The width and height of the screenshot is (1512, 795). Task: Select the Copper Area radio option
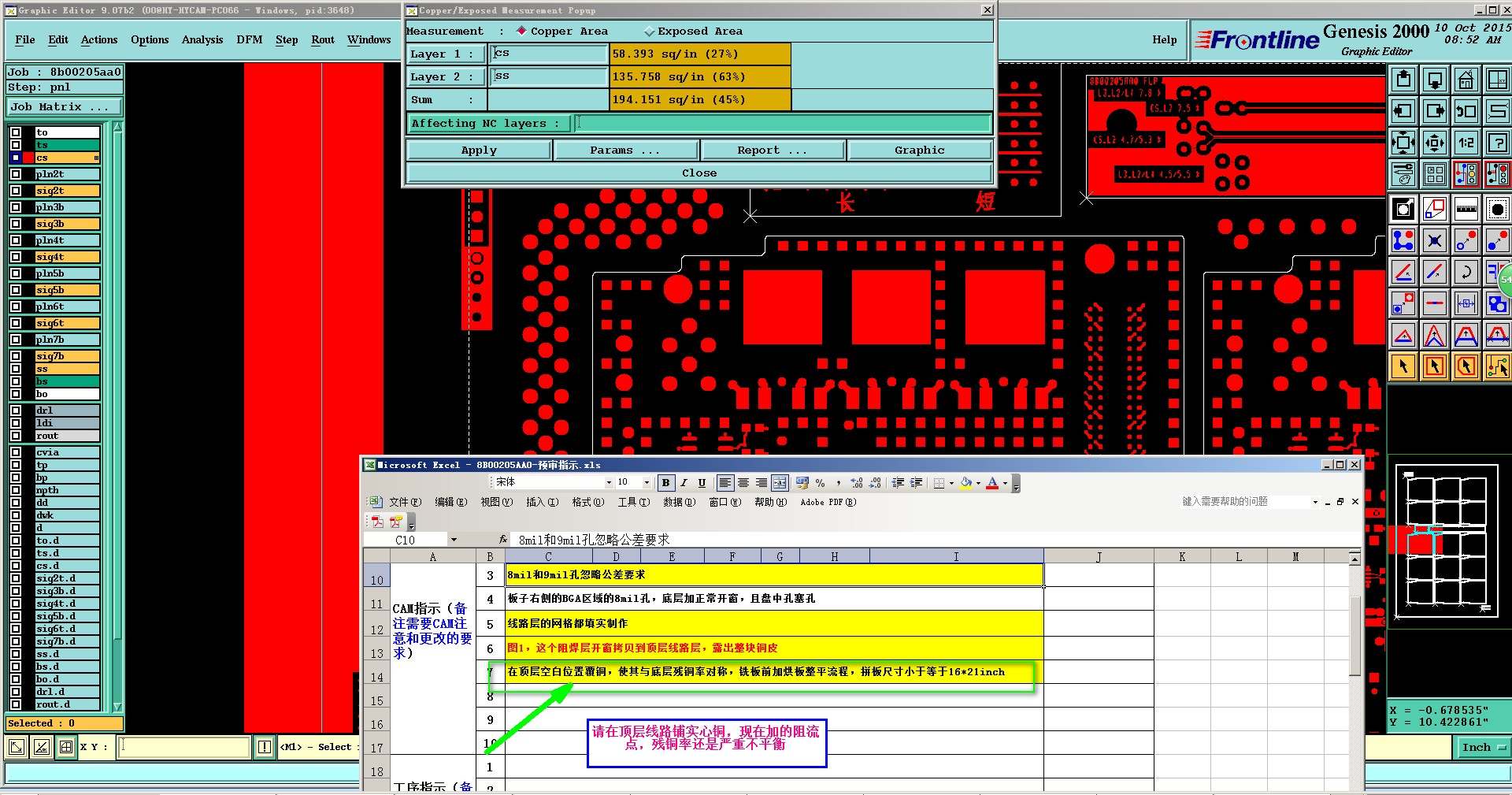[x=521, y=31]
